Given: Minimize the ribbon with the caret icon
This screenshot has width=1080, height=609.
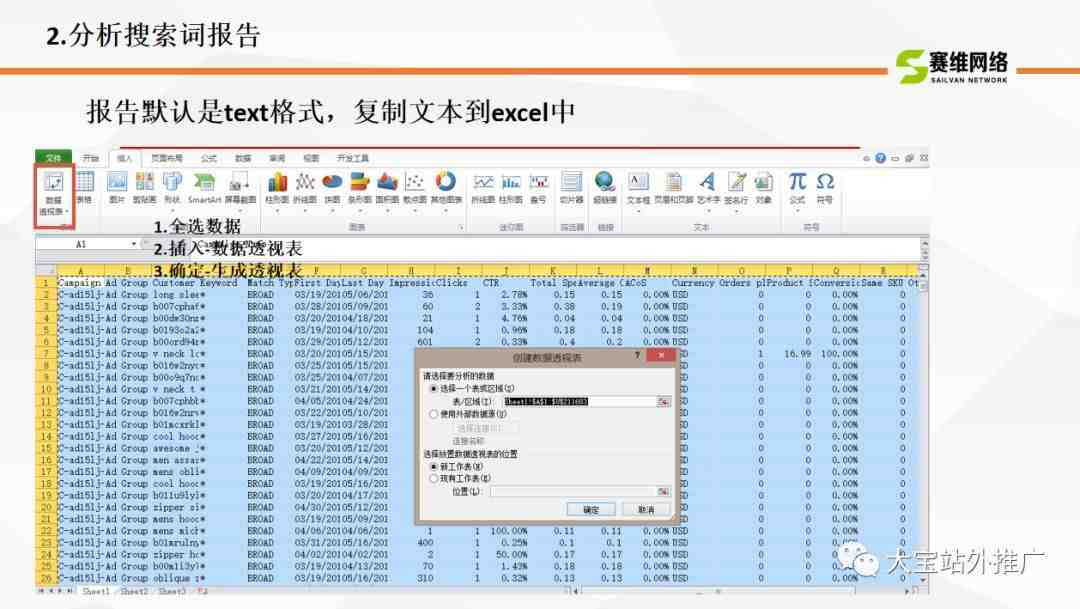Looking at the screenshot, I should 866,158.
